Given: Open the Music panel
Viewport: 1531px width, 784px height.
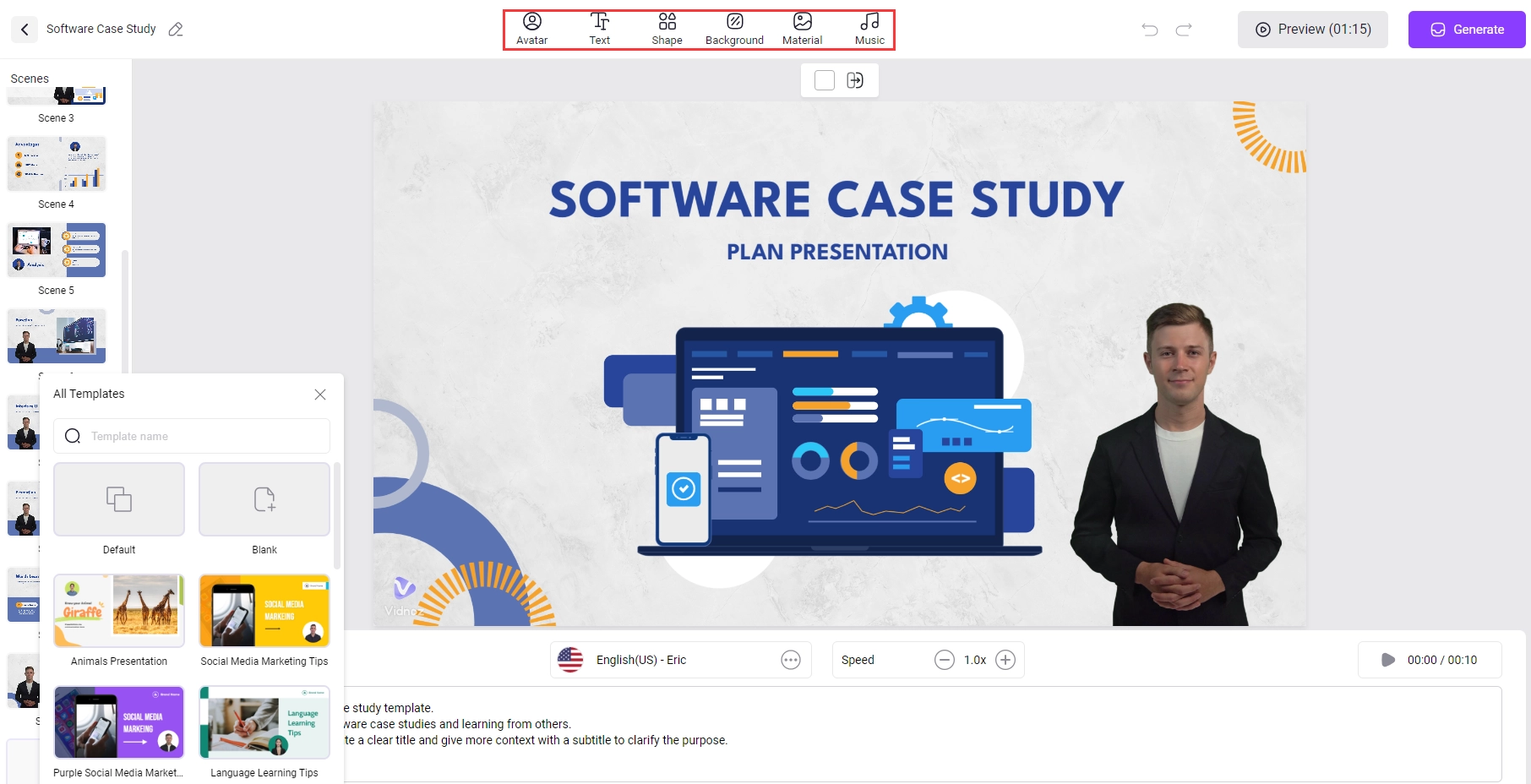Looking at the screenshot, I should (869, 29).
